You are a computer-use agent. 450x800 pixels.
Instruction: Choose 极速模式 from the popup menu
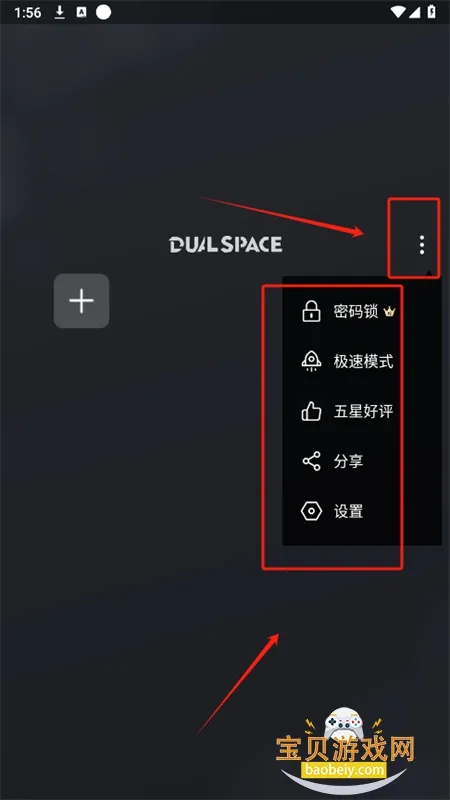point(363,361)
